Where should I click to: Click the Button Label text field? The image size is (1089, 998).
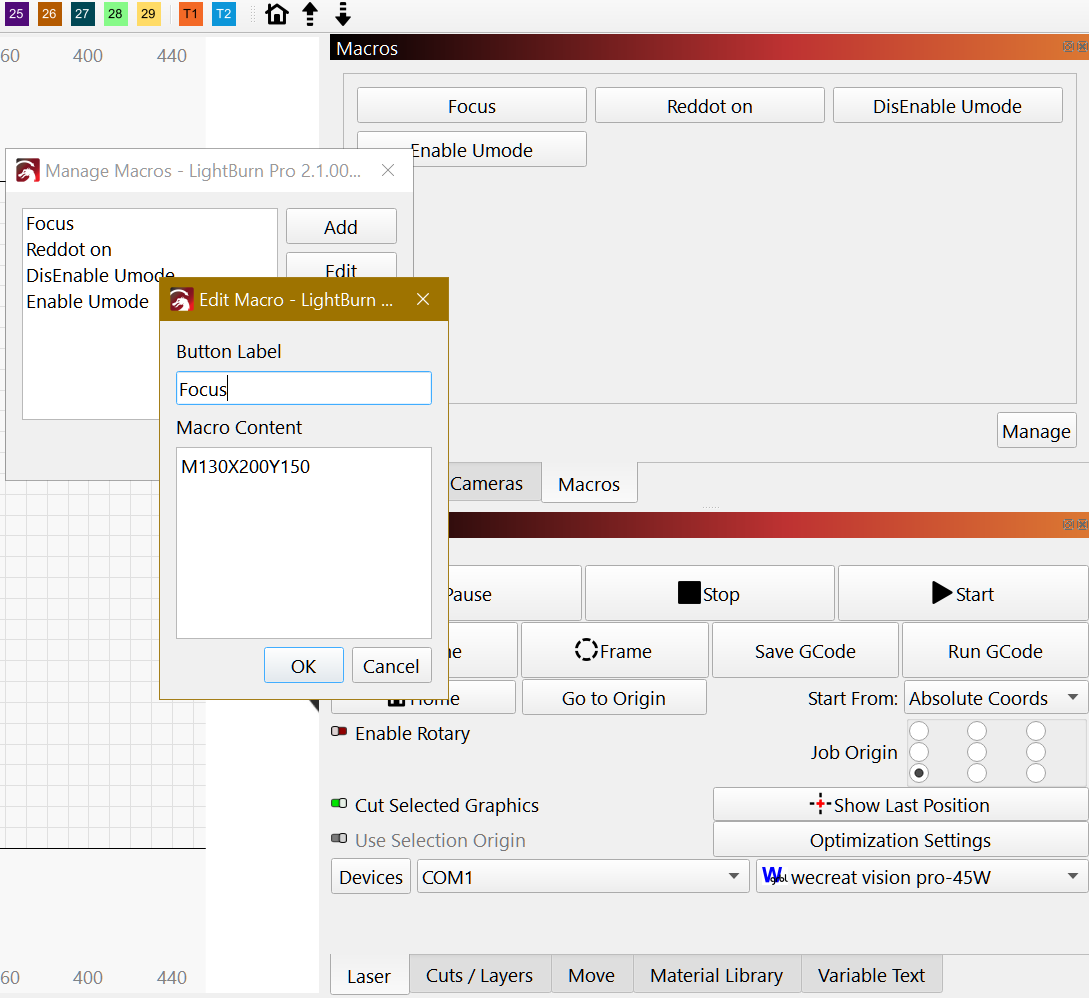coord(303,389)
